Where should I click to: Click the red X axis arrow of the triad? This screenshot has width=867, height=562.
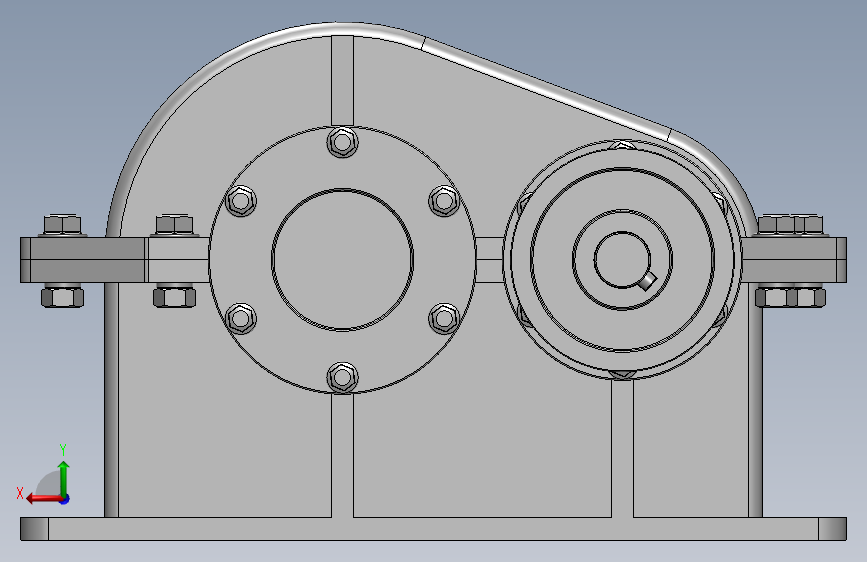[x=43, y=499]
